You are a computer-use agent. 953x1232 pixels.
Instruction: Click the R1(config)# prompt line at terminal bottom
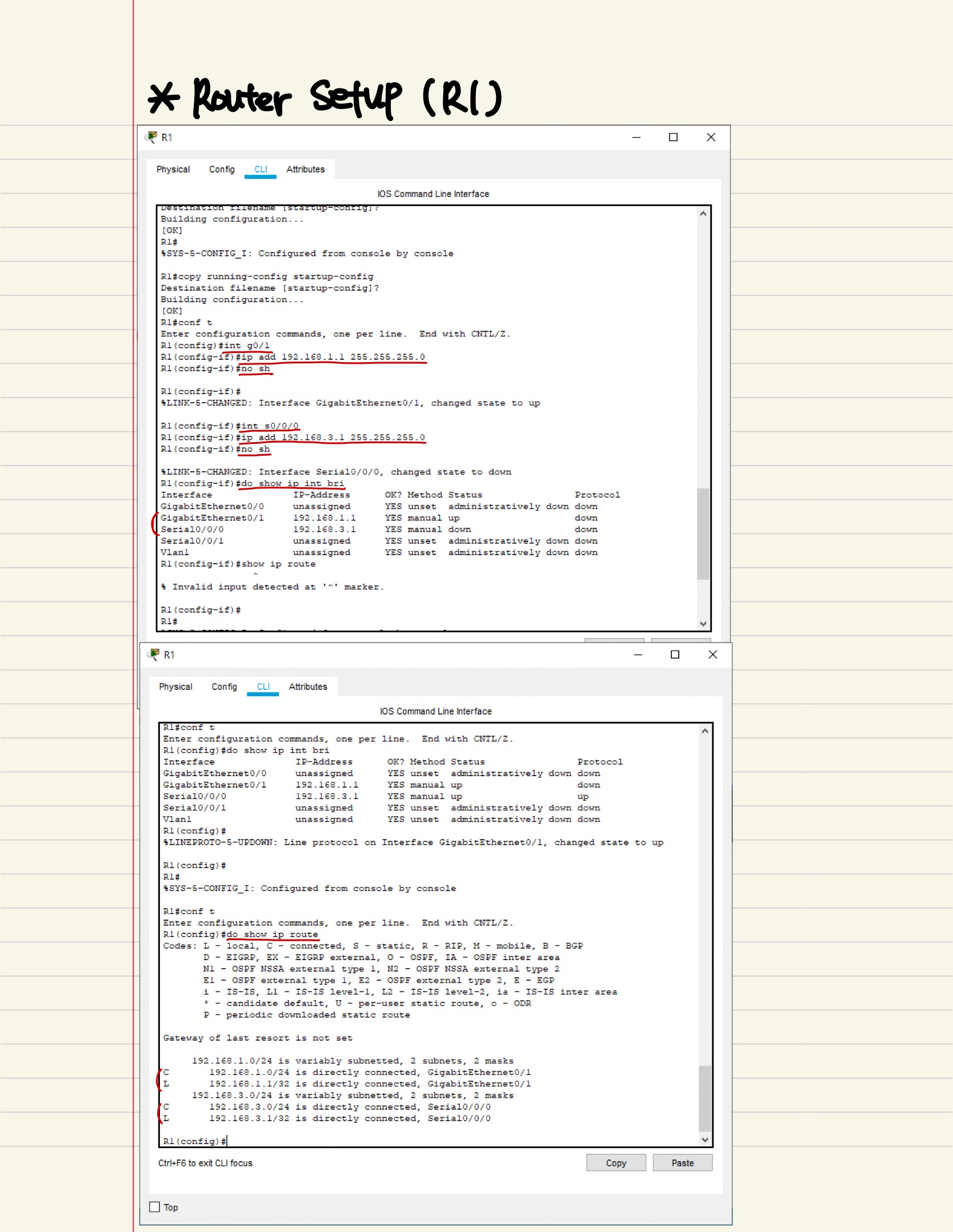[195, 1141]
